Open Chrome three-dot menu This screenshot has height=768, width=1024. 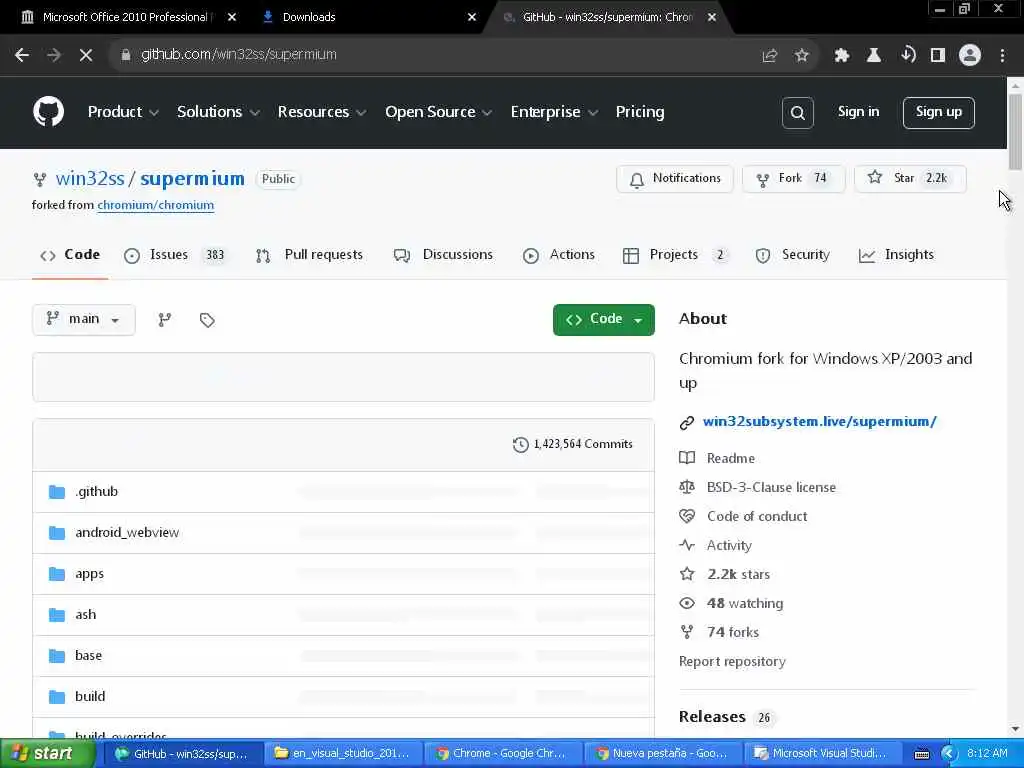click(1002, 56)
